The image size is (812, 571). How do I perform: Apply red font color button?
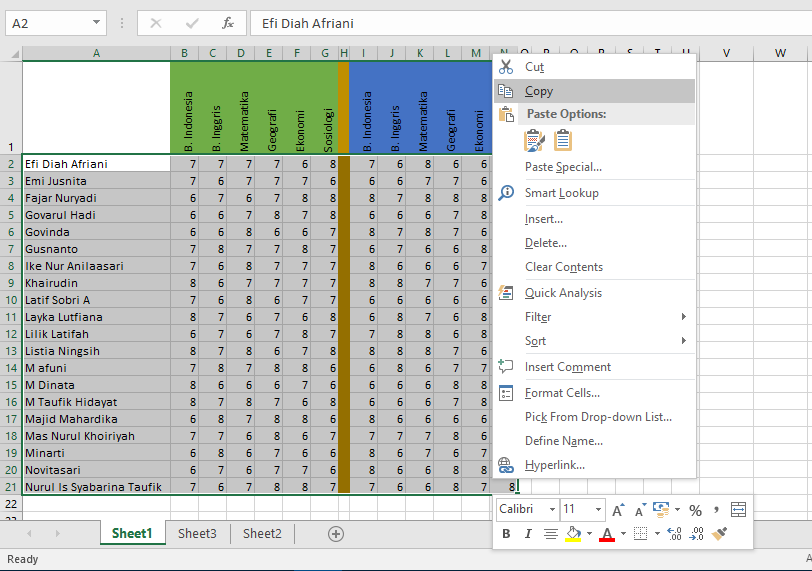[607, 534]
